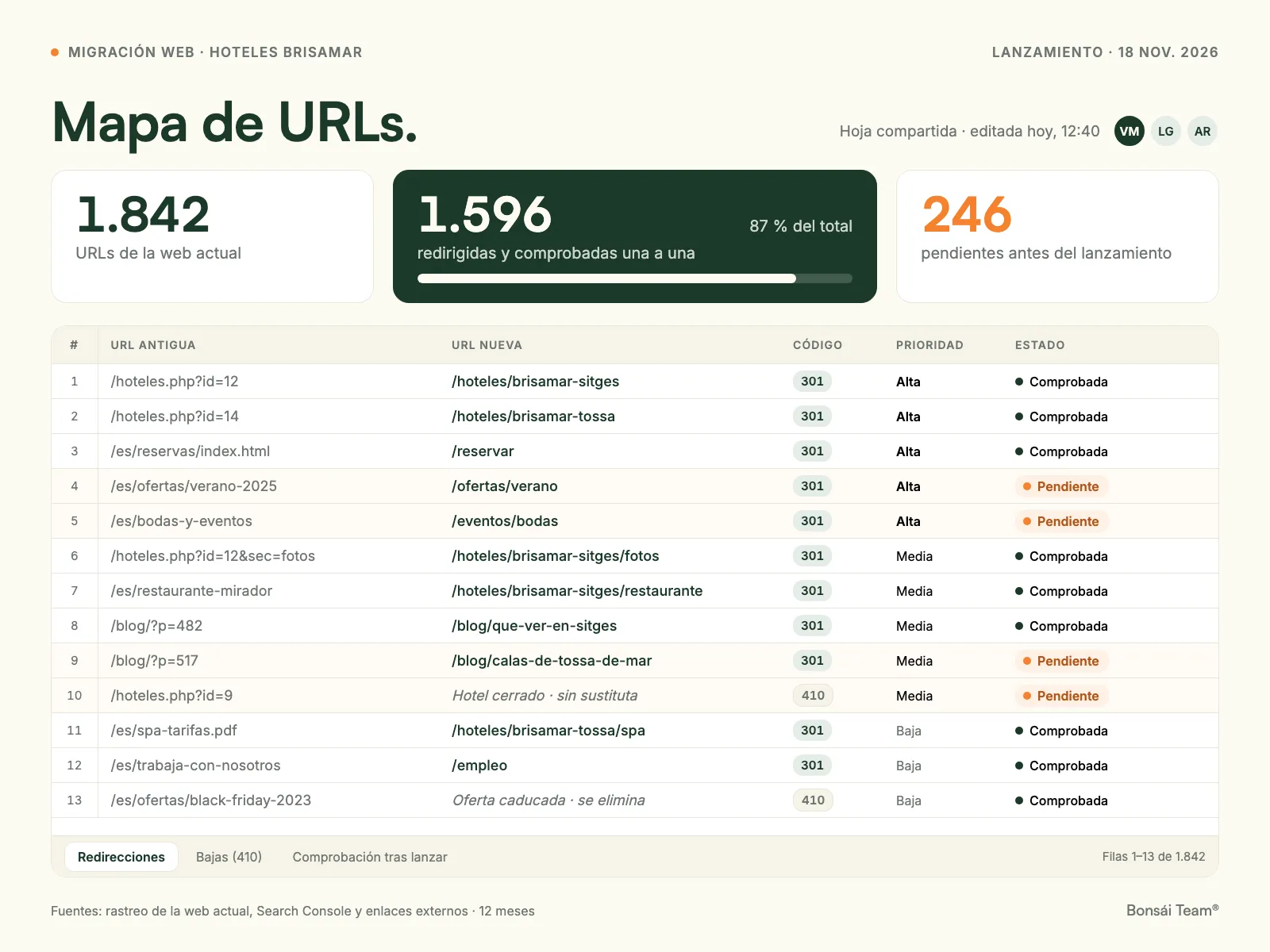Click the VM collaborator avatar
1270x952 pixels.
coord(1130,132)
